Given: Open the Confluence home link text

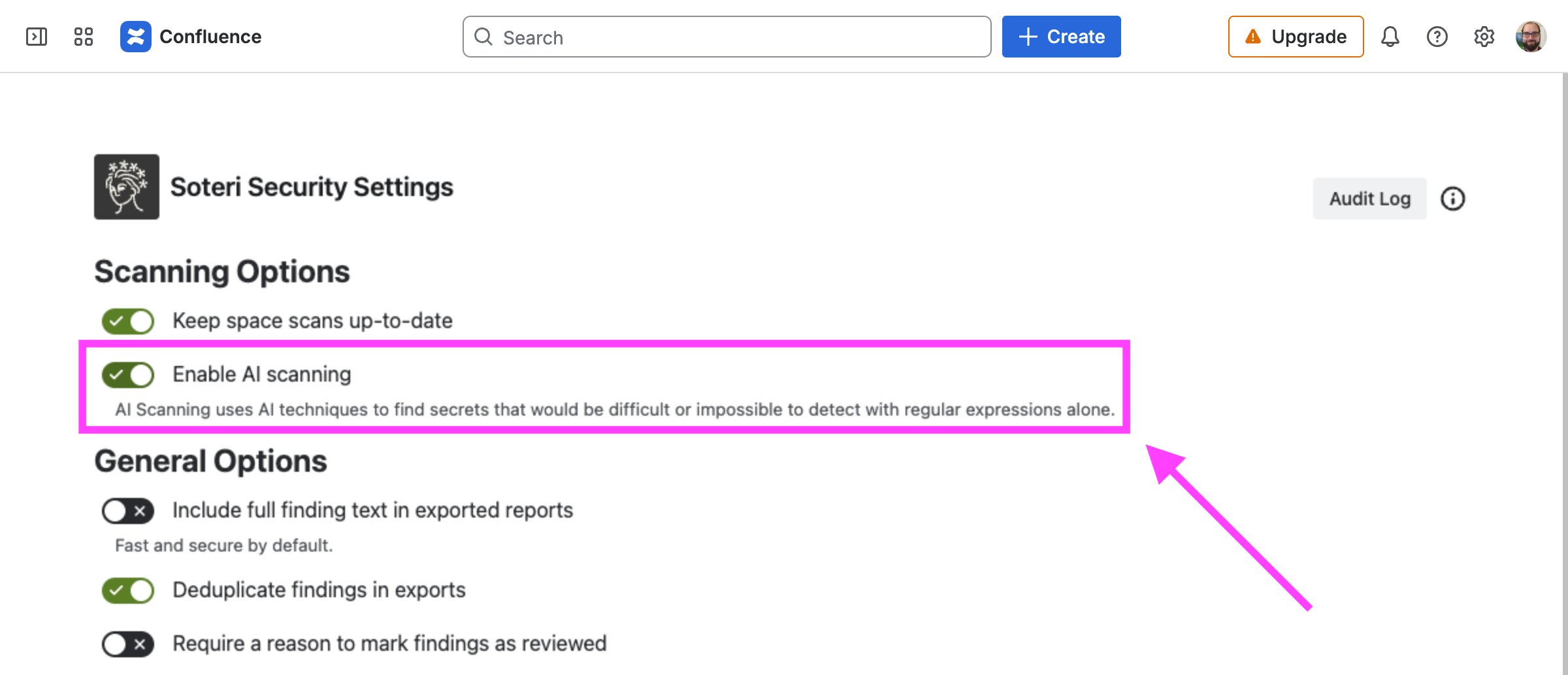Looking at the screenshot, I should (x=210, y=37).
